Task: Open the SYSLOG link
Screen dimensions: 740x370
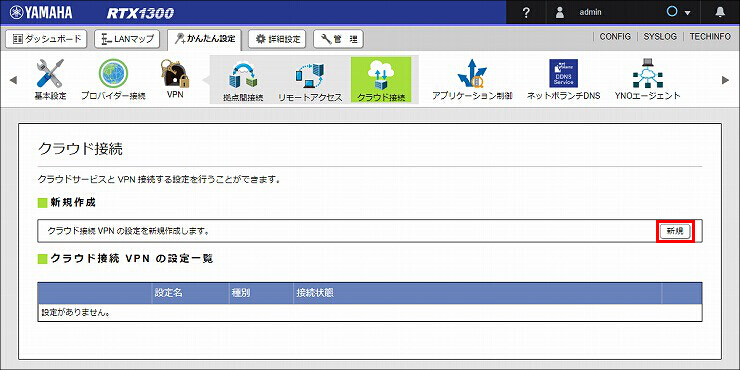Action: coord(660,37)
